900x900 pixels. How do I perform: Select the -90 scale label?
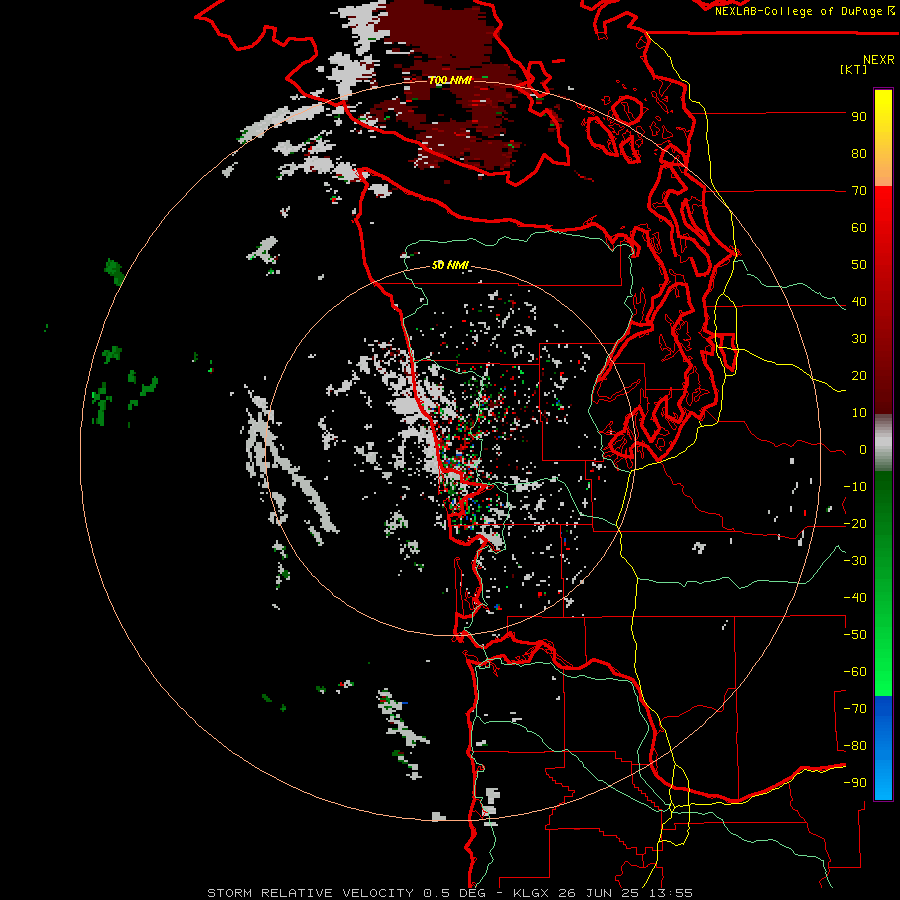pyautogui.click(x=855, y=783)
